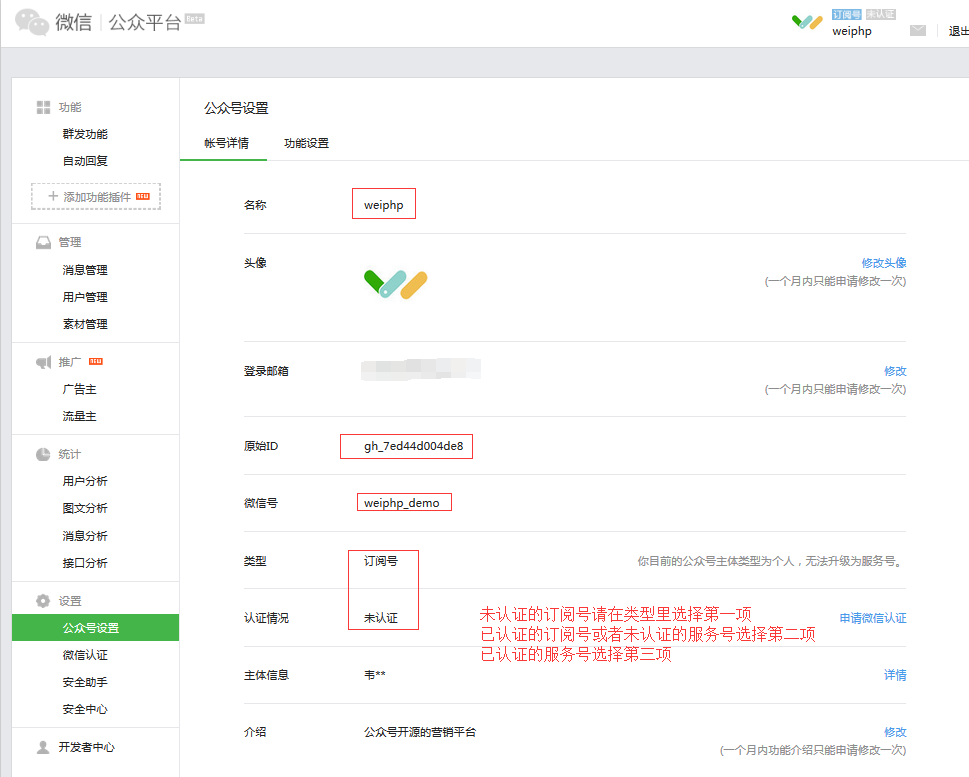Click the 管理 (Manage) section icon

(x=42, y=242)
